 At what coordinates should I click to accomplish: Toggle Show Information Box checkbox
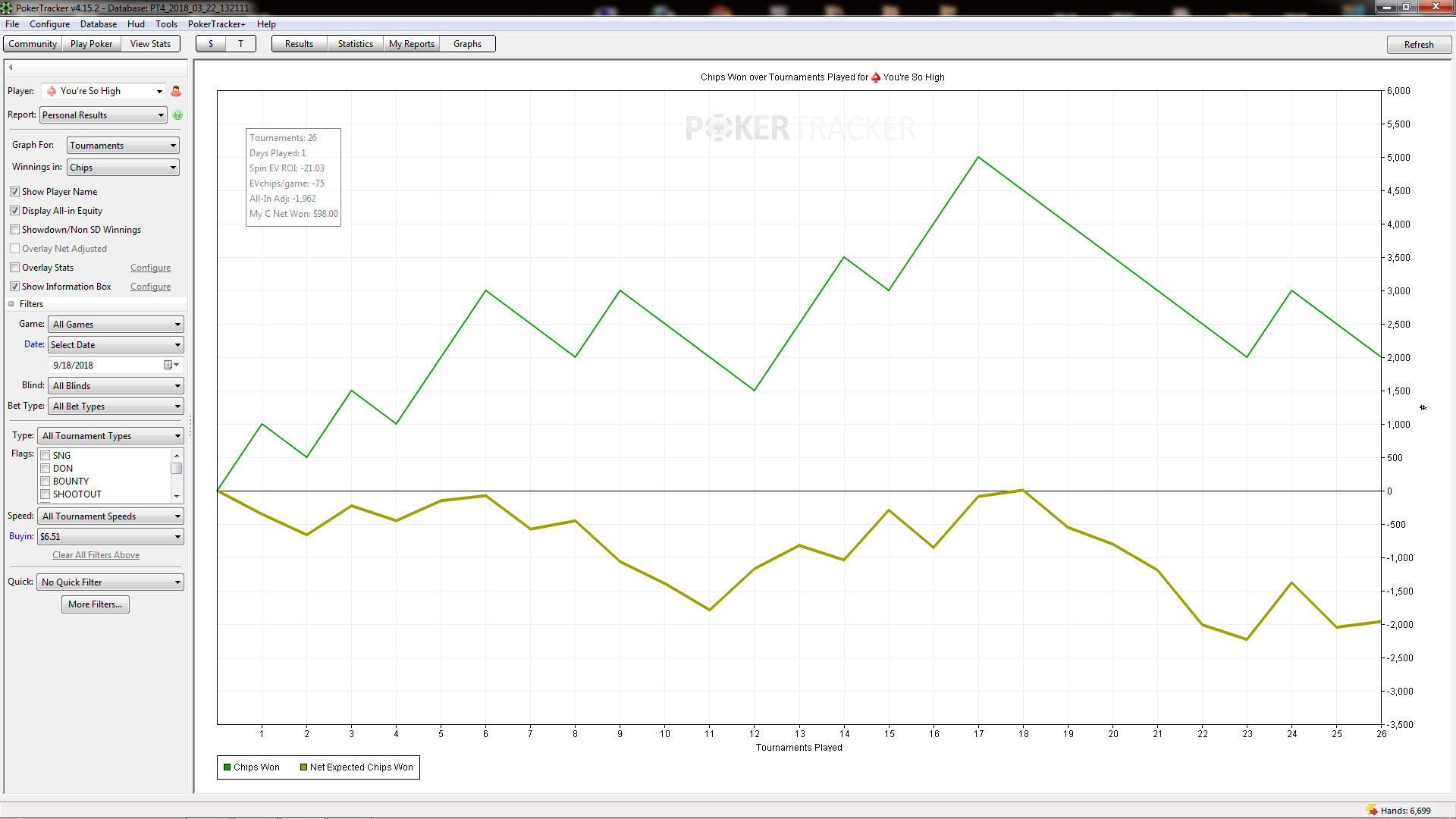pos(14,287)
